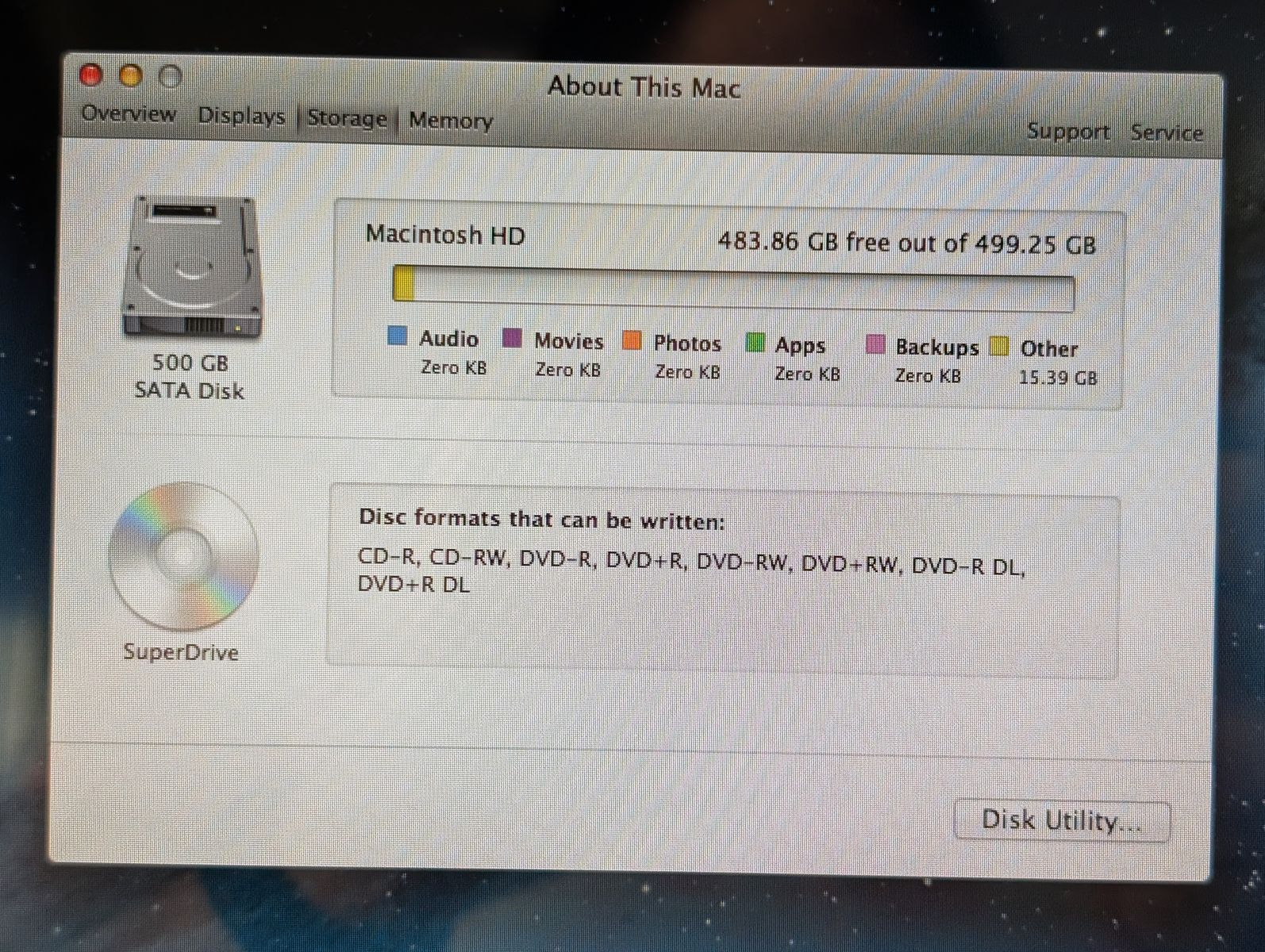1265x952 pixels.
Task: Click the Macintosh HD storage usage bar
Action: coord(733,290)
